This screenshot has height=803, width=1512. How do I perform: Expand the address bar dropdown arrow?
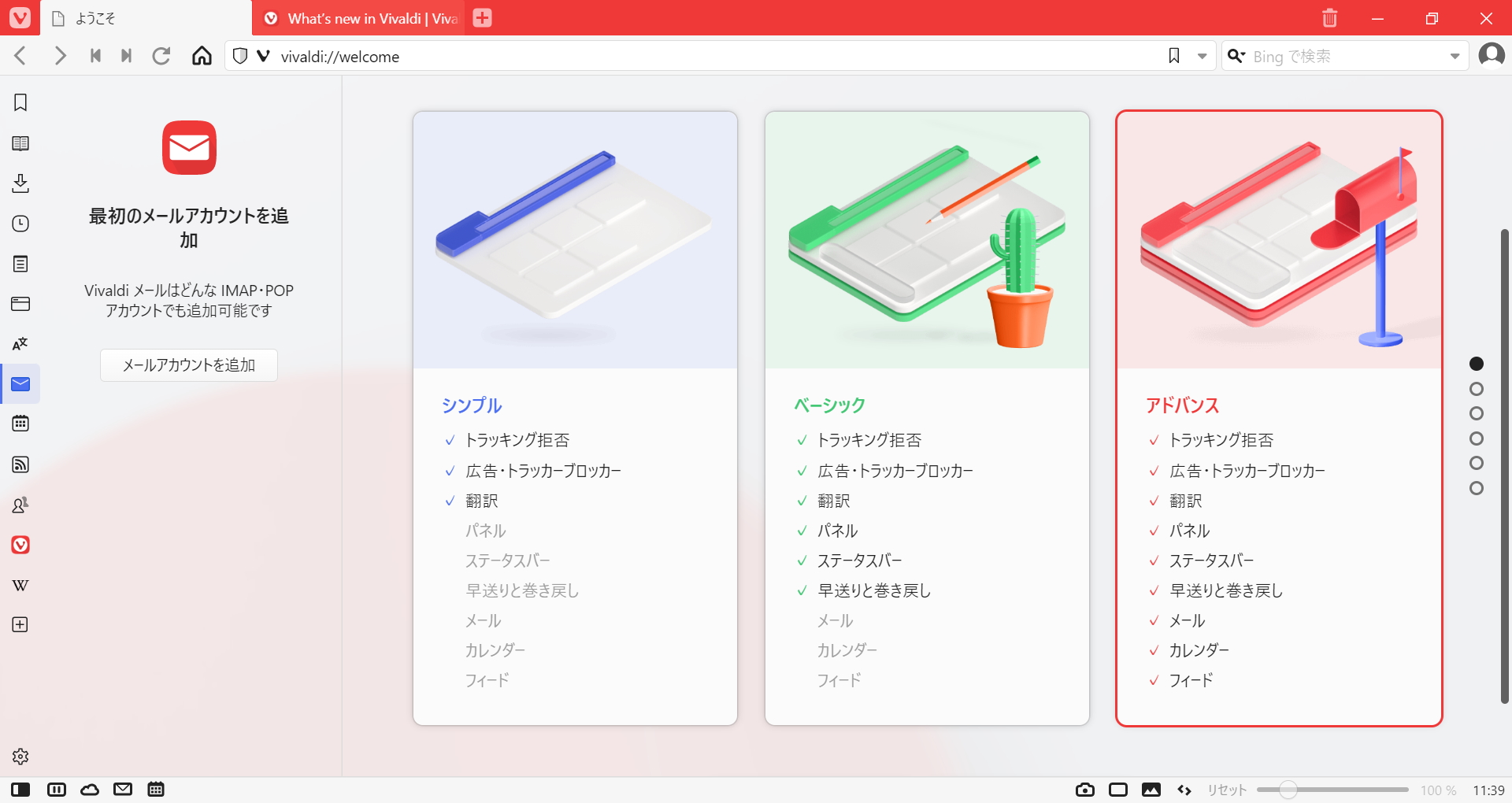pos(1202,56)
